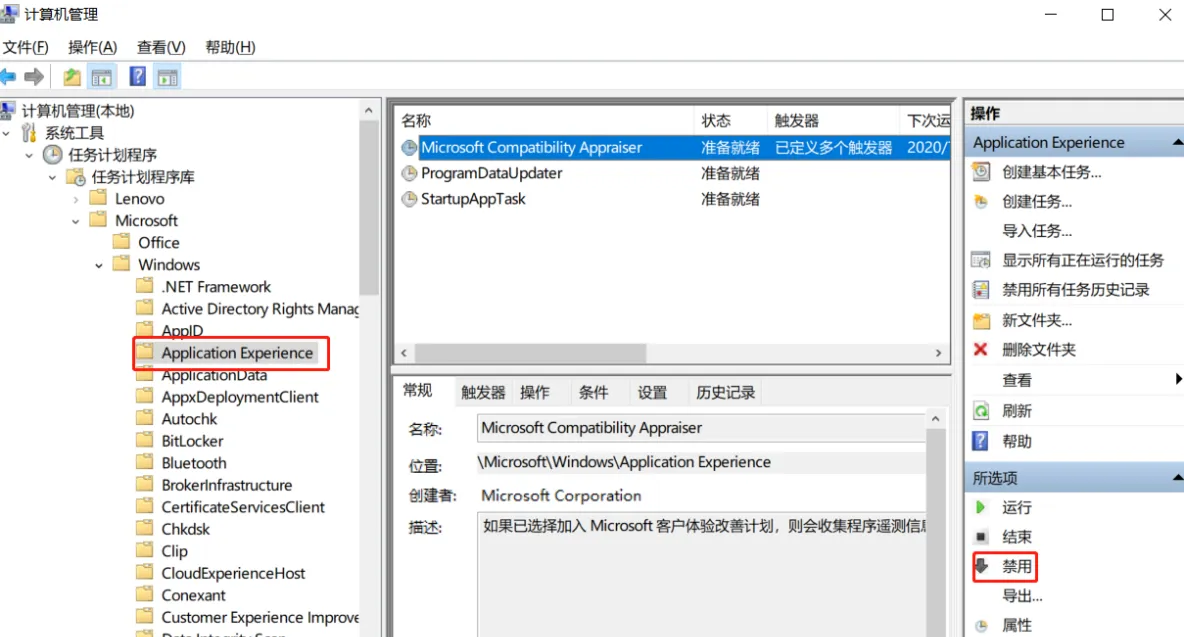
Task: Select the Bluetooth folder in tree
Action: pyautogui.click(x=193, y=463)
